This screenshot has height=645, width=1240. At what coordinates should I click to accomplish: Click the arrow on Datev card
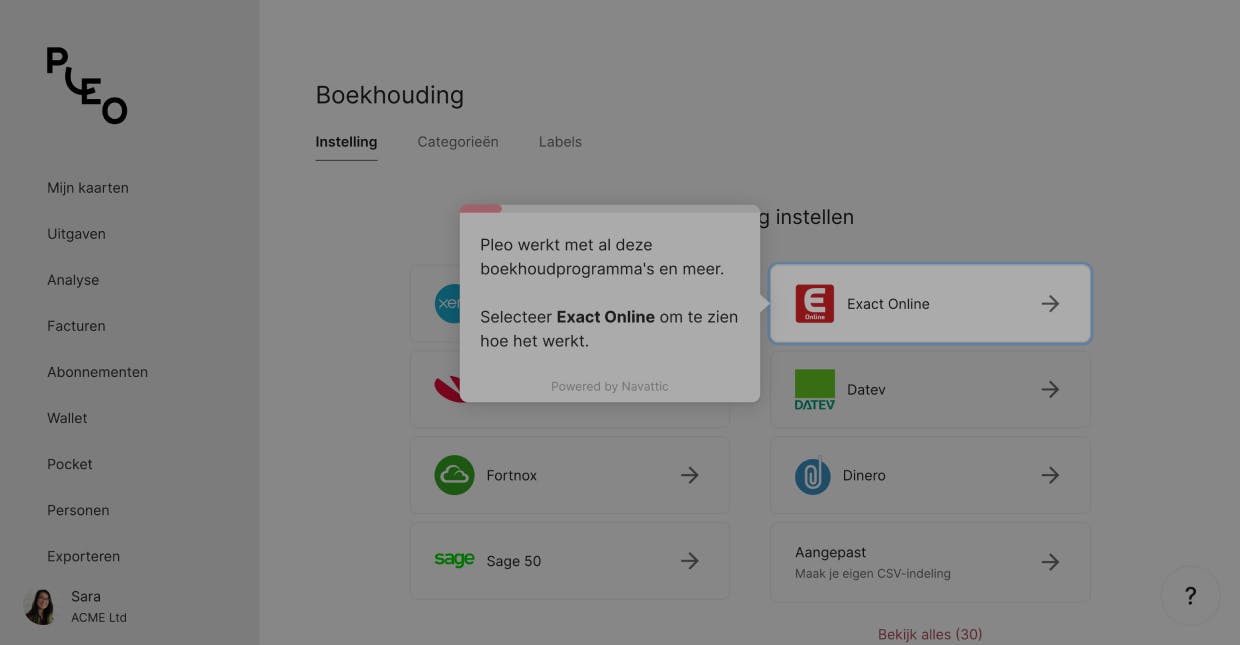(x=1050, y=390)
